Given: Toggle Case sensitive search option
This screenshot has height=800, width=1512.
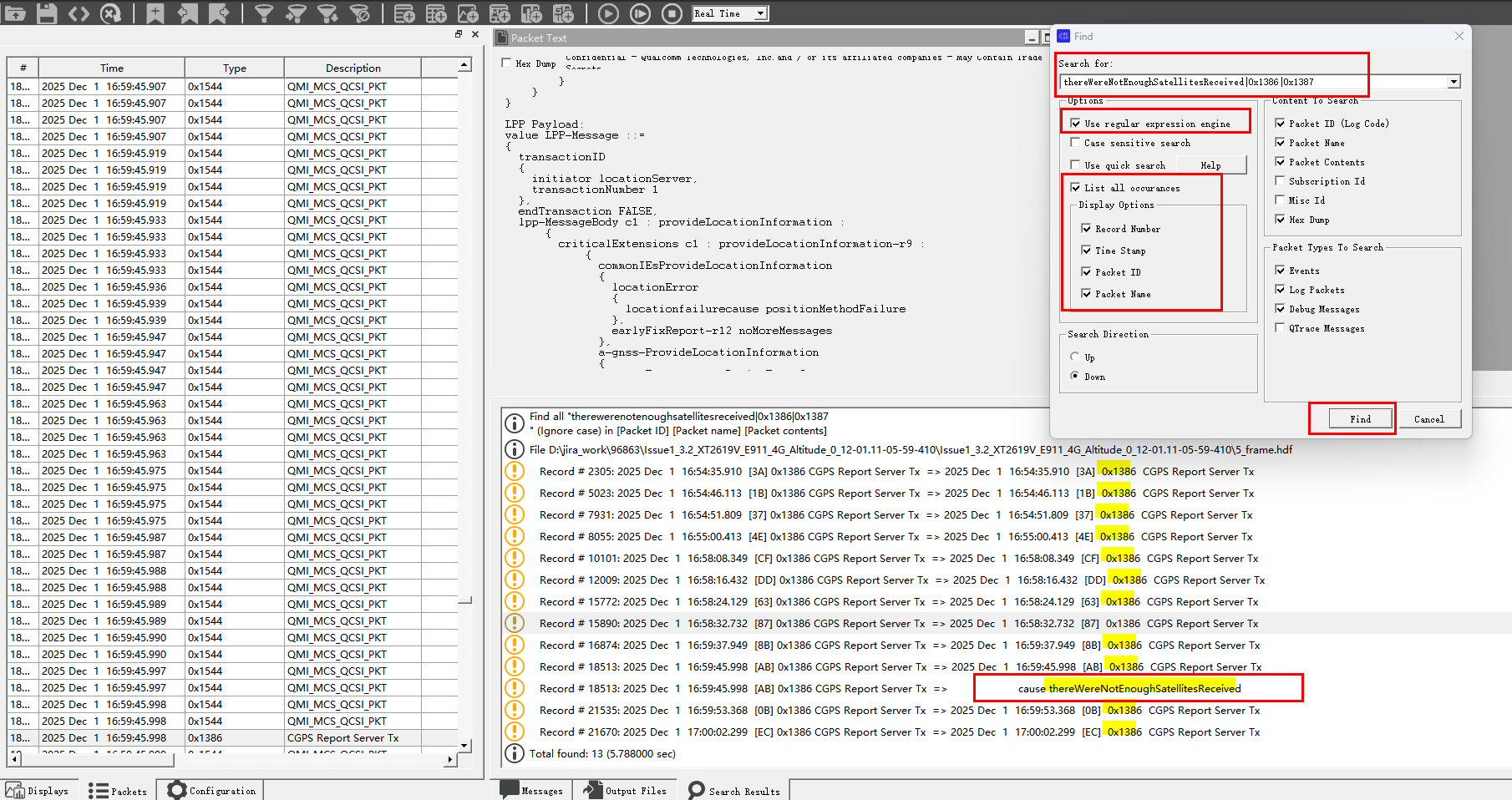Looking at the screenshot, I should [x=1076, y=143].
